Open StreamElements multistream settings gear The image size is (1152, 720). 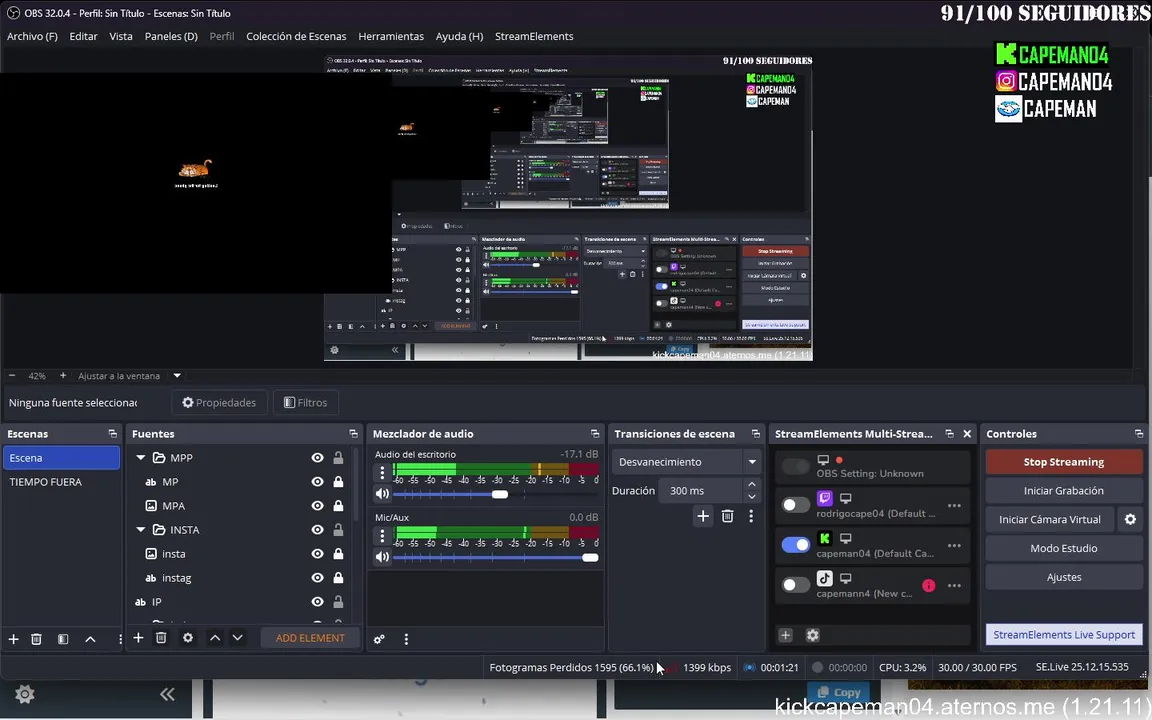tap(813, 635)
